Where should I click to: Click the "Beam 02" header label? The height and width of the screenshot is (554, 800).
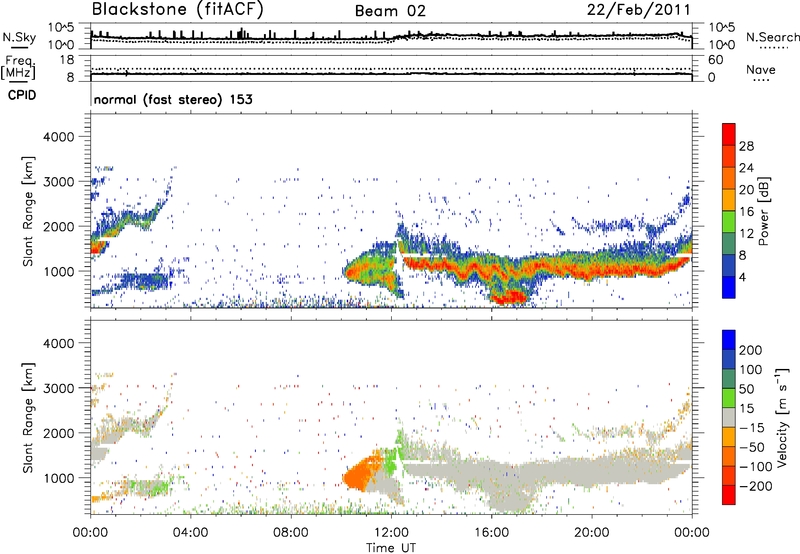(x=390, y=11)
